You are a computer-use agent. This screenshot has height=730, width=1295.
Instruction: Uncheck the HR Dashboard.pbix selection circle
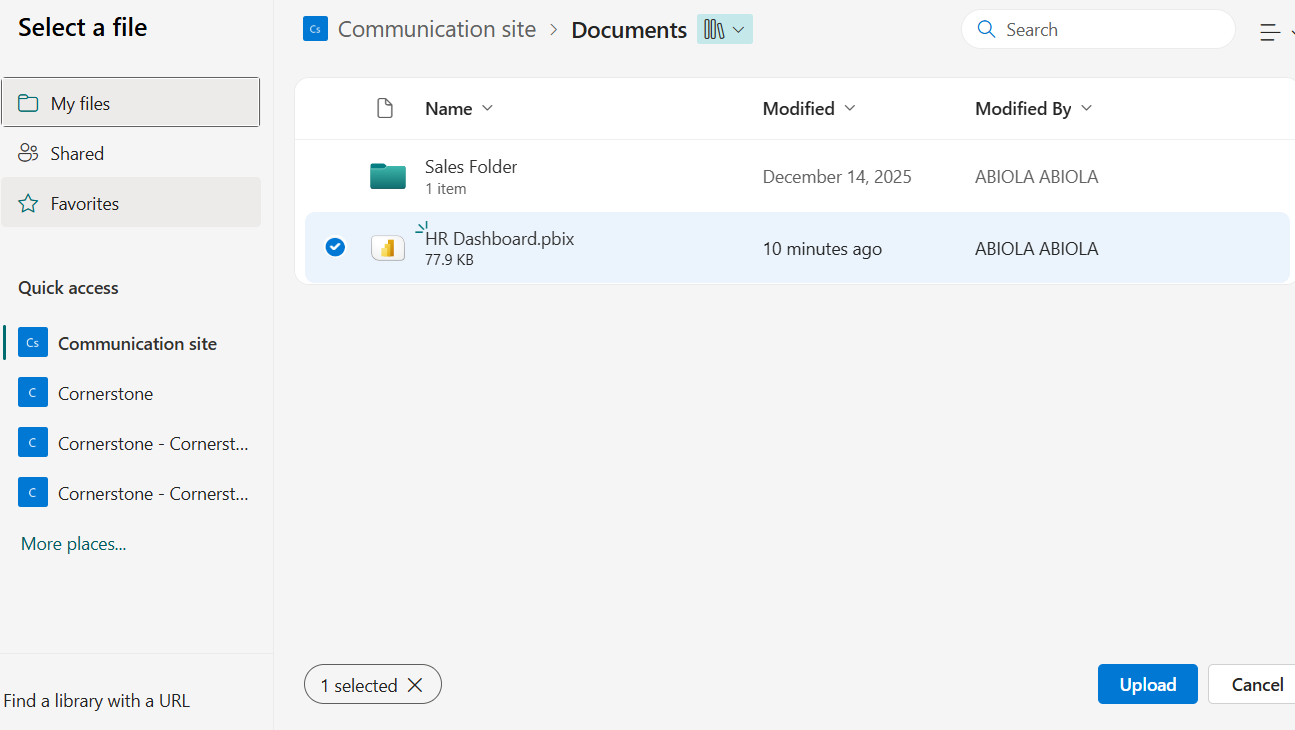(x=335, y=247)
